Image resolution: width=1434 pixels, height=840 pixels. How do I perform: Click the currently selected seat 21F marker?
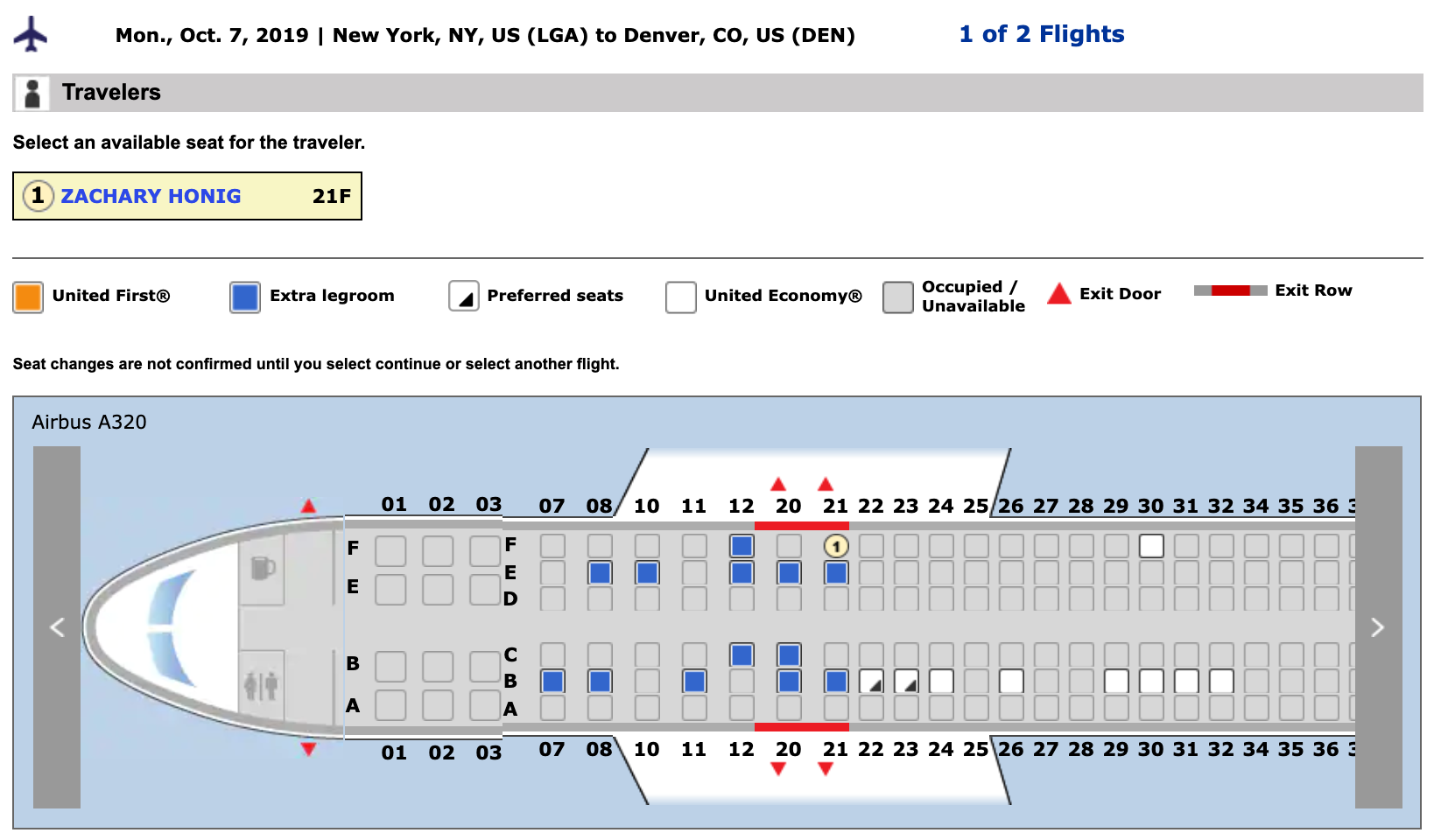click(x=836, y=546)
